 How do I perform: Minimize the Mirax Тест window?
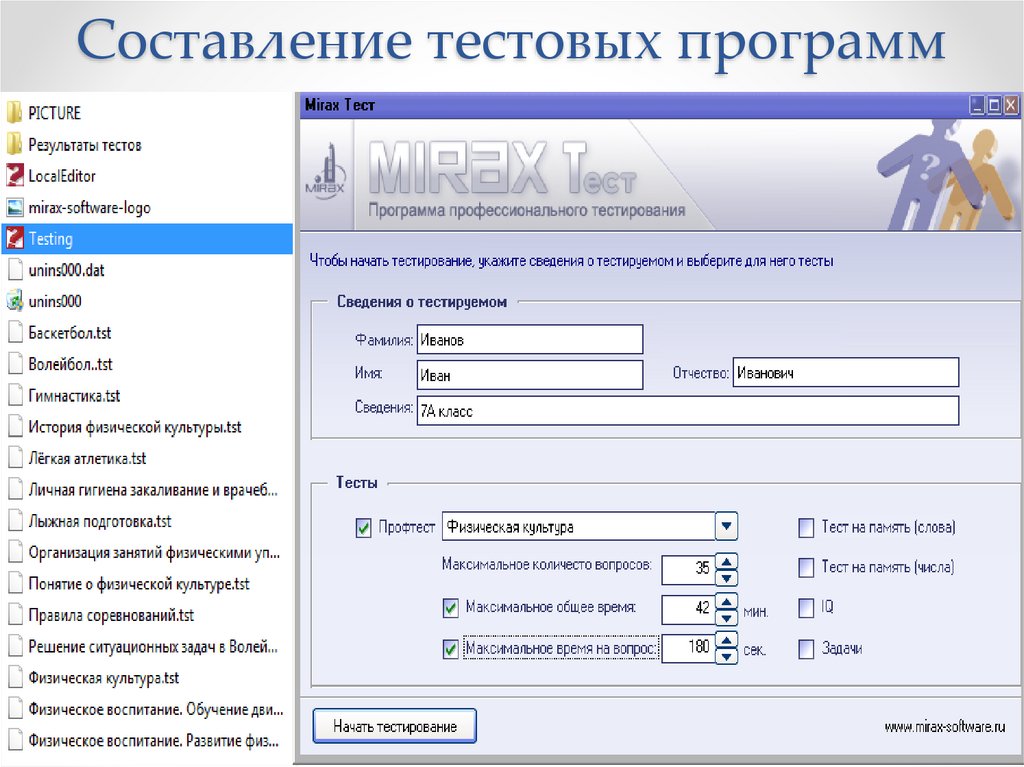click(x=977, y=105)
